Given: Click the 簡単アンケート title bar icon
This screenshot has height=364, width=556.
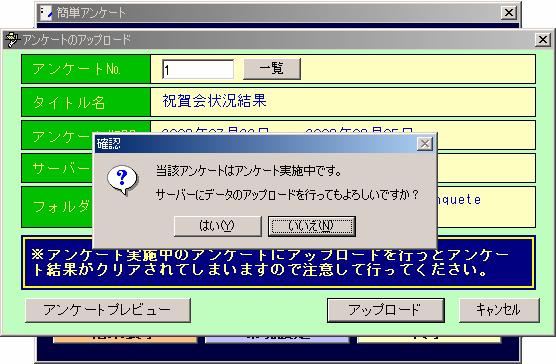Looking at the screenshot, I should click(x=46, y=13).
